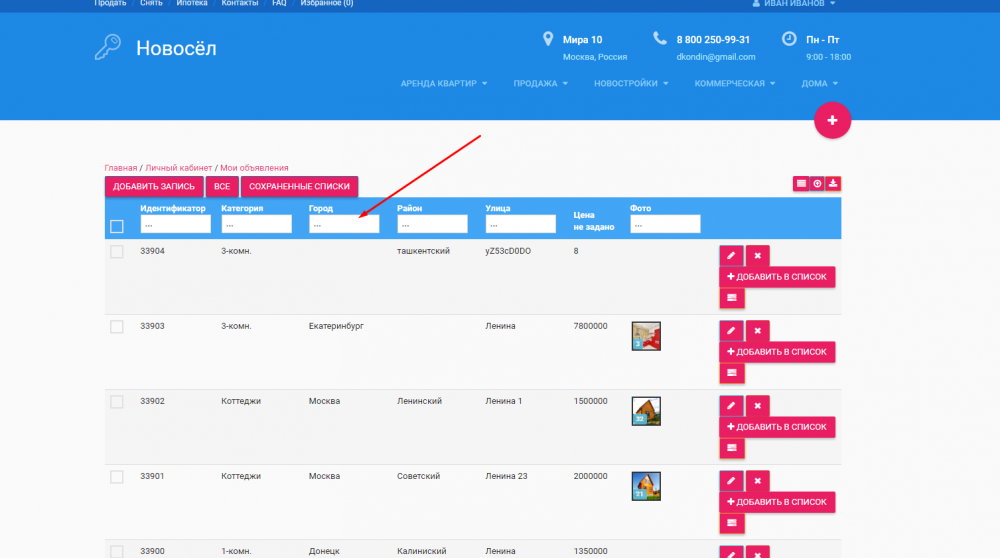This screenshot has width=1000, height=558.
Task: Click the table view icon above the table
Action: click(x=801, y=183)
